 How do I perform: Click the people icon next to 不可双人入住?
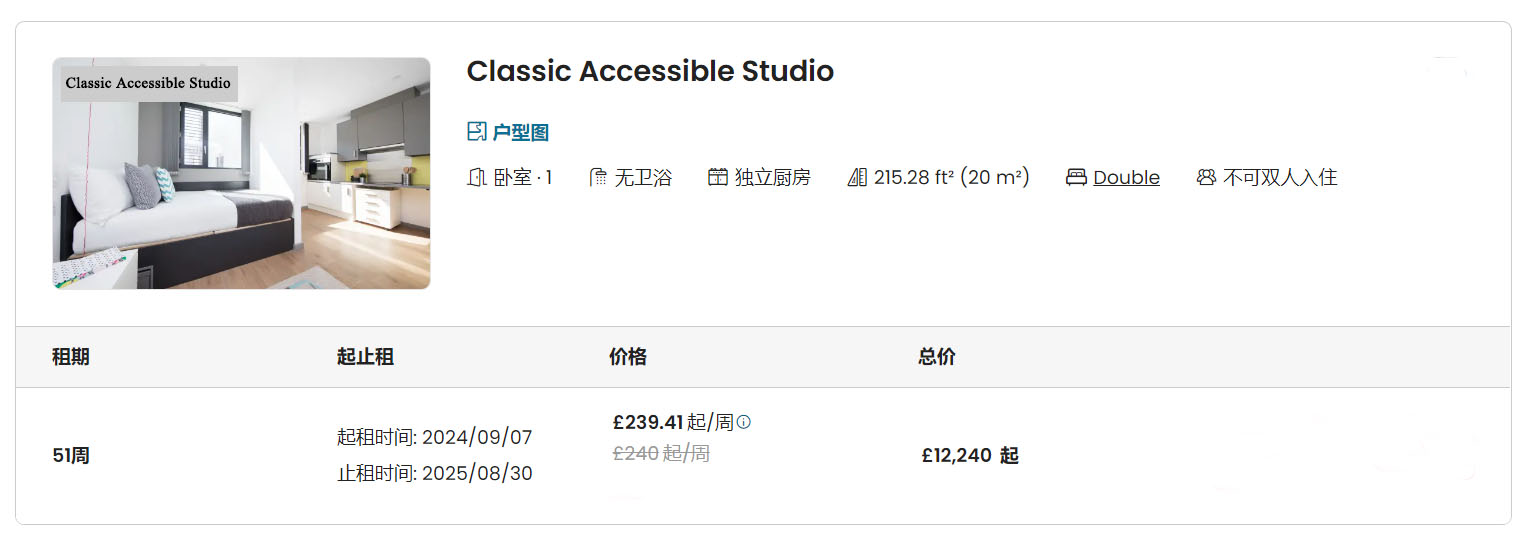1206,178
